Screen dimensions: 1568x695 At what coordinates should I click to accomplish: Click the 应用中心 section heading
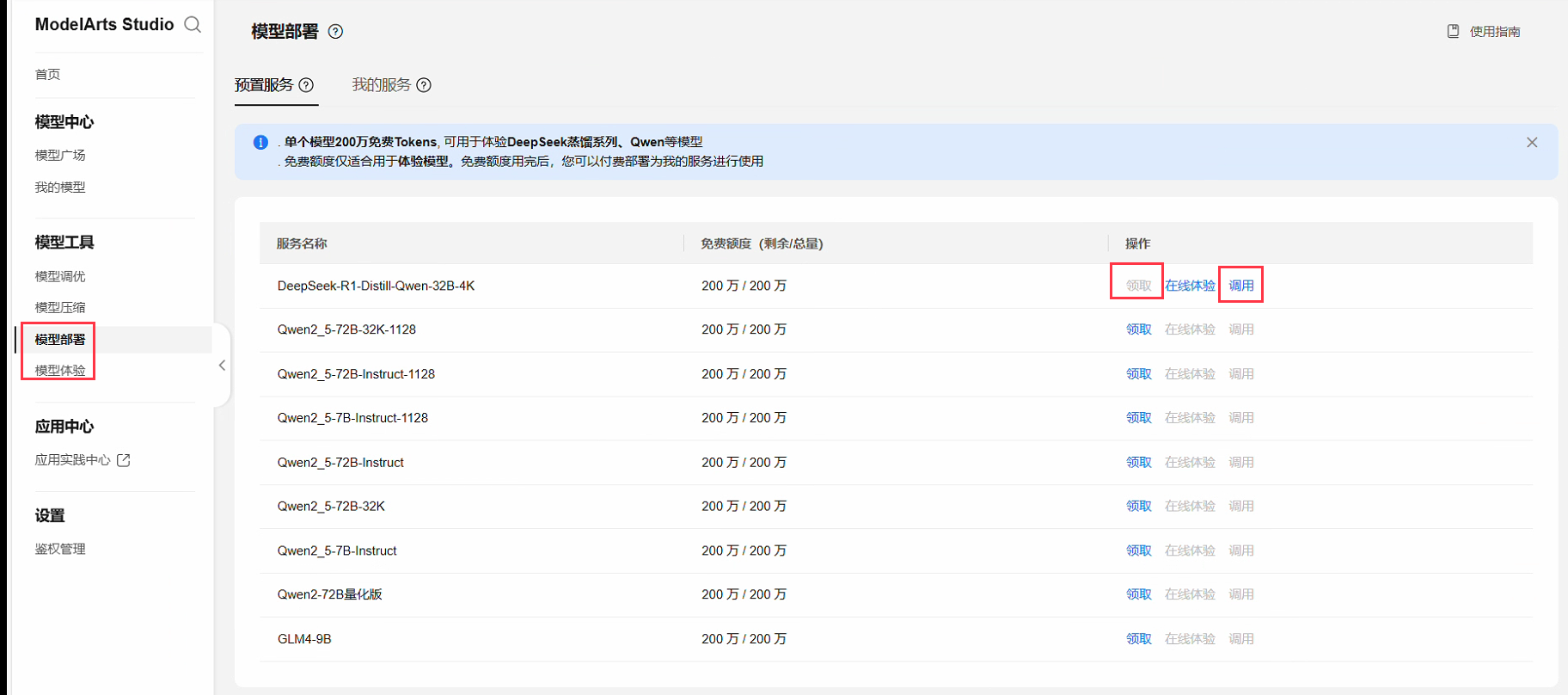coord(64,427)
